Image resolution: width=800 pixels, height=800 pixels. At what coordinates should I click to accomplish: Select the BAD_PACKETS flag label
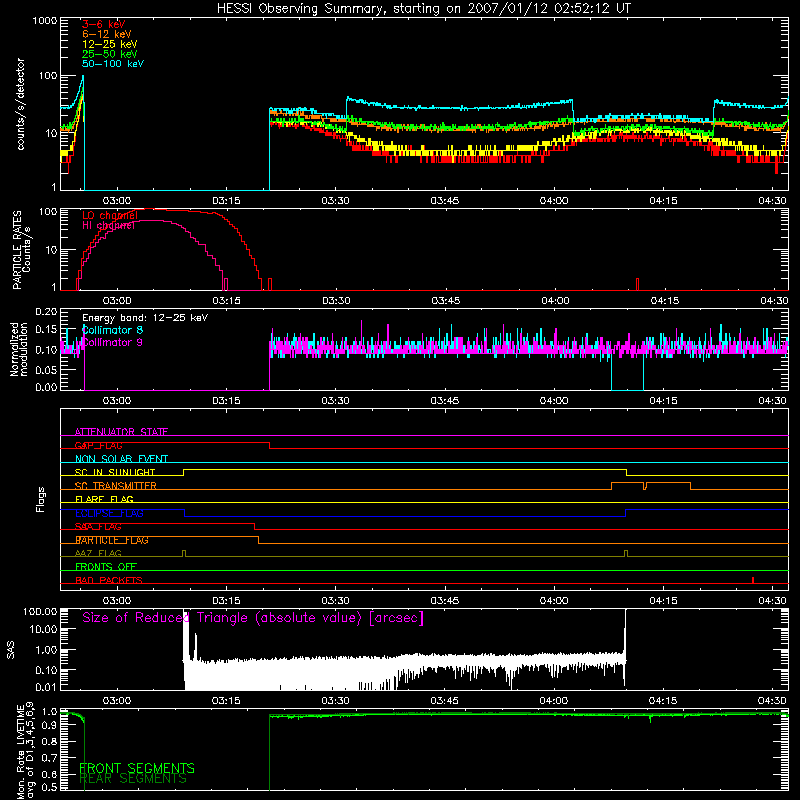109,580
